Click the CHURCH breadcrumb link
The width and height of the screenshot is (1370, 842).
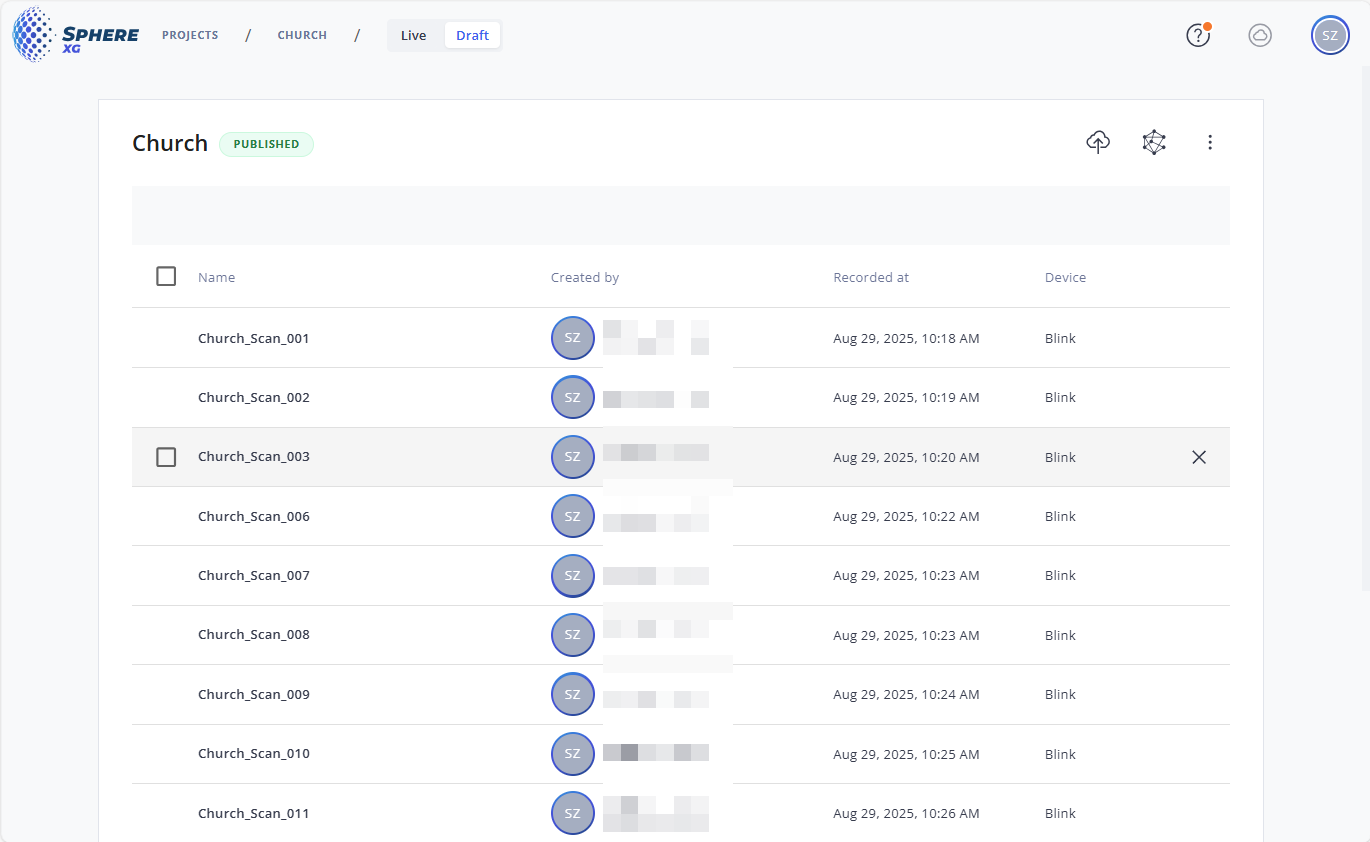pos(302,35)
